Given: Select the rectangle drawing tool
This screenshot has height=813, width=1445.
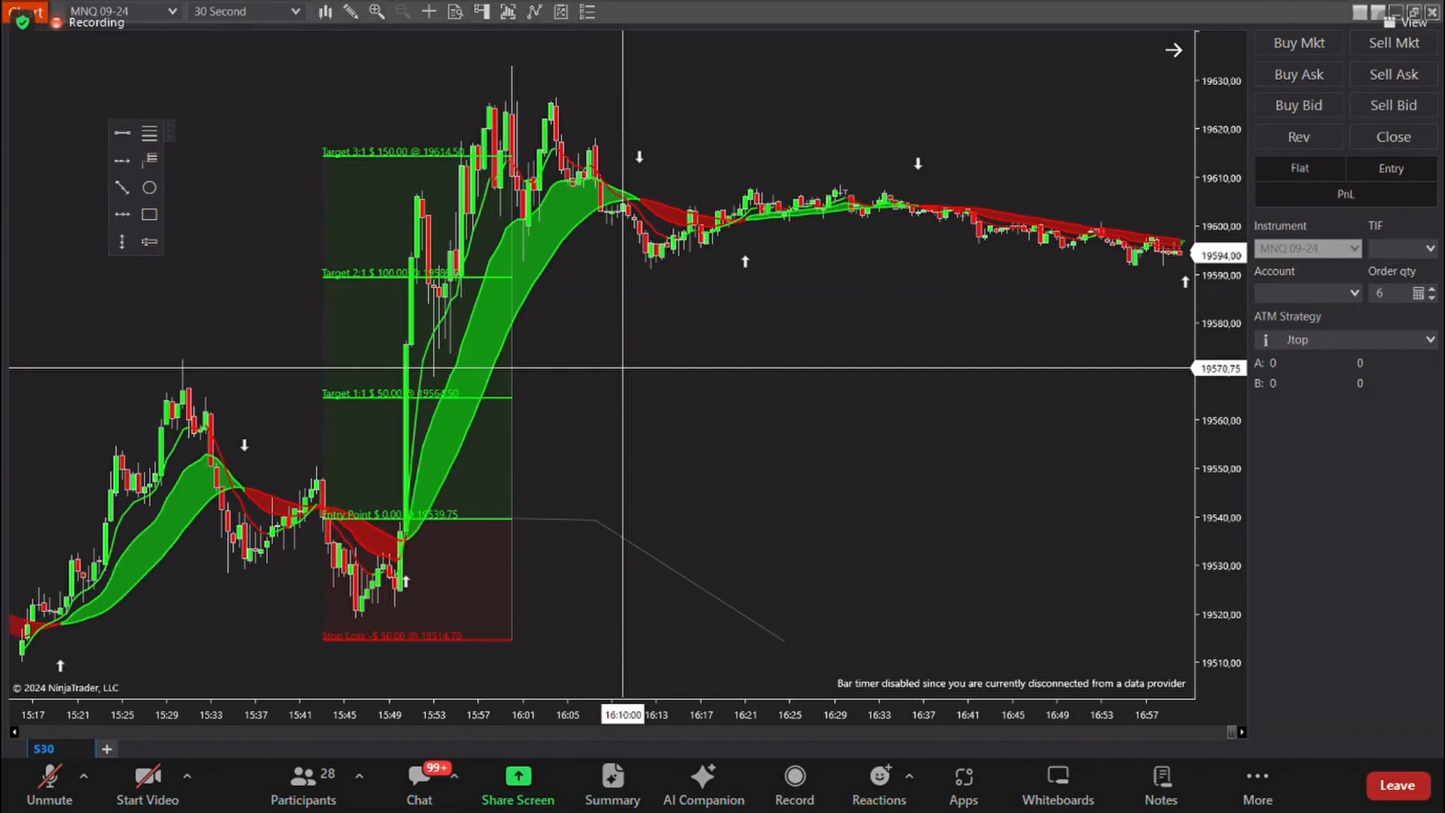Looking at the screenshot, I should click(149, 214).
